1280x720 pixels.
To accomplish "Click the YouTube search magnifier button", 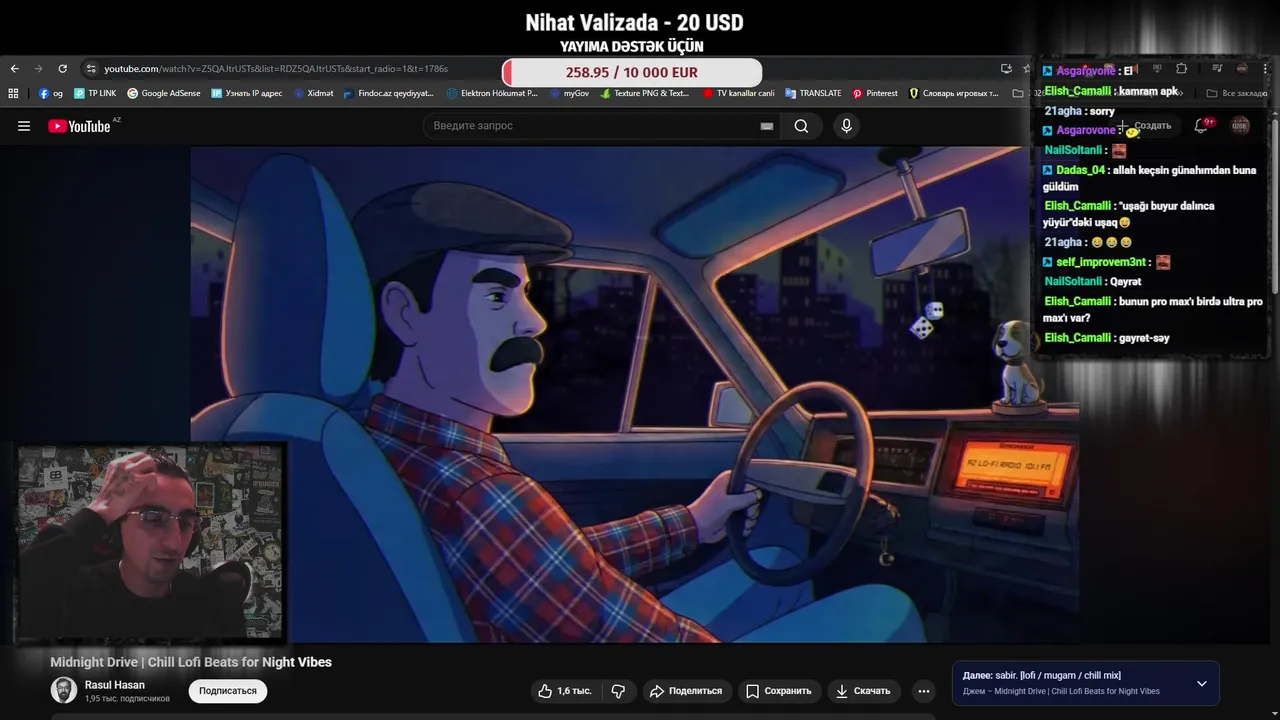I will point(801,126).
